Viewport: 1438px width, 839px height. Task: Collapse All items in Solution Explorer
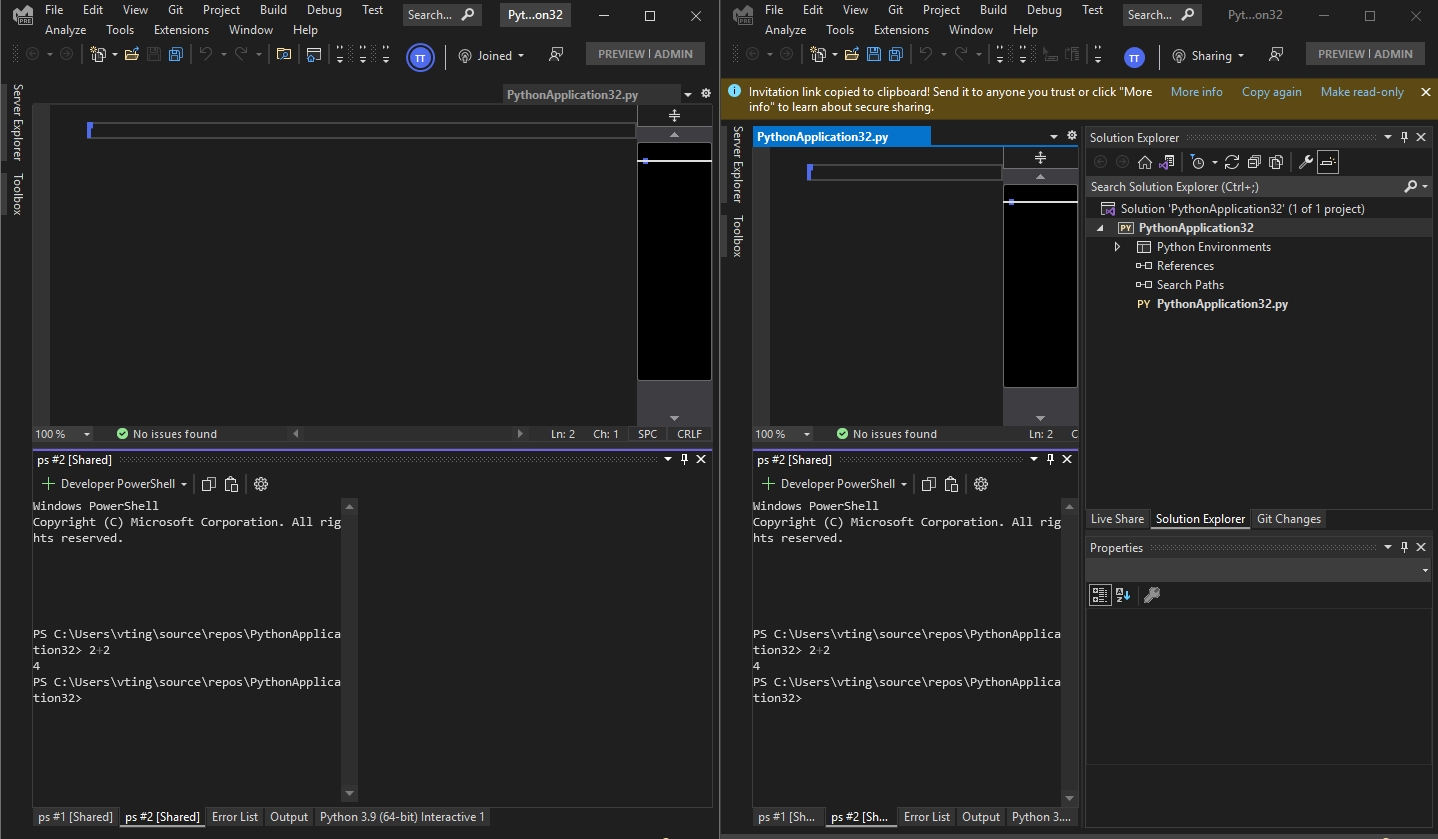click(1254, 161)
